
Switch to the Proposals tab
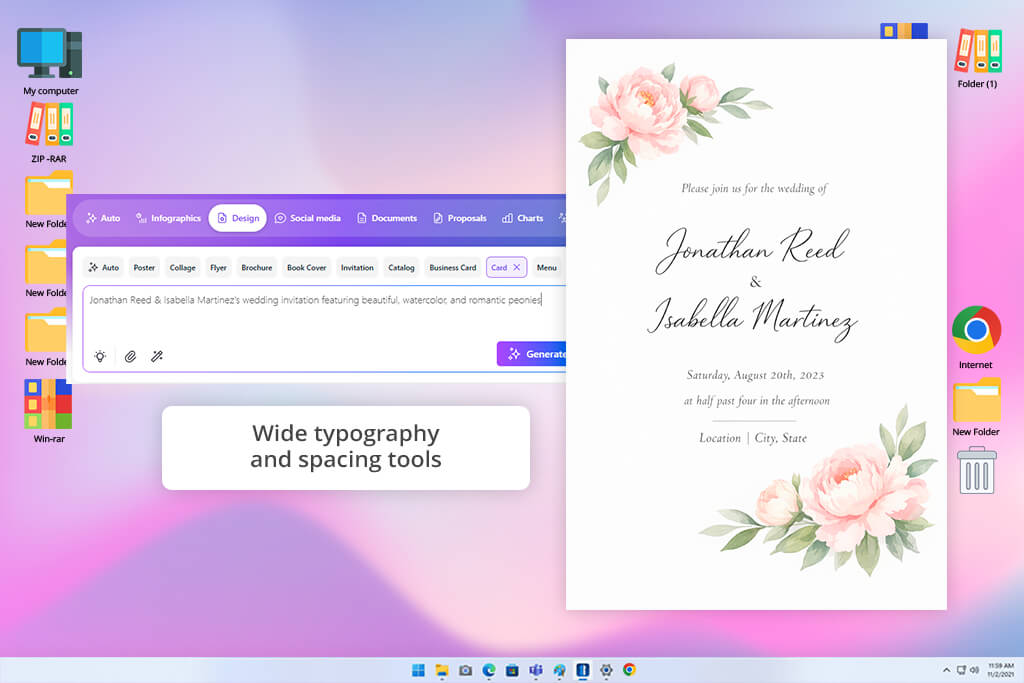[460, 218]
